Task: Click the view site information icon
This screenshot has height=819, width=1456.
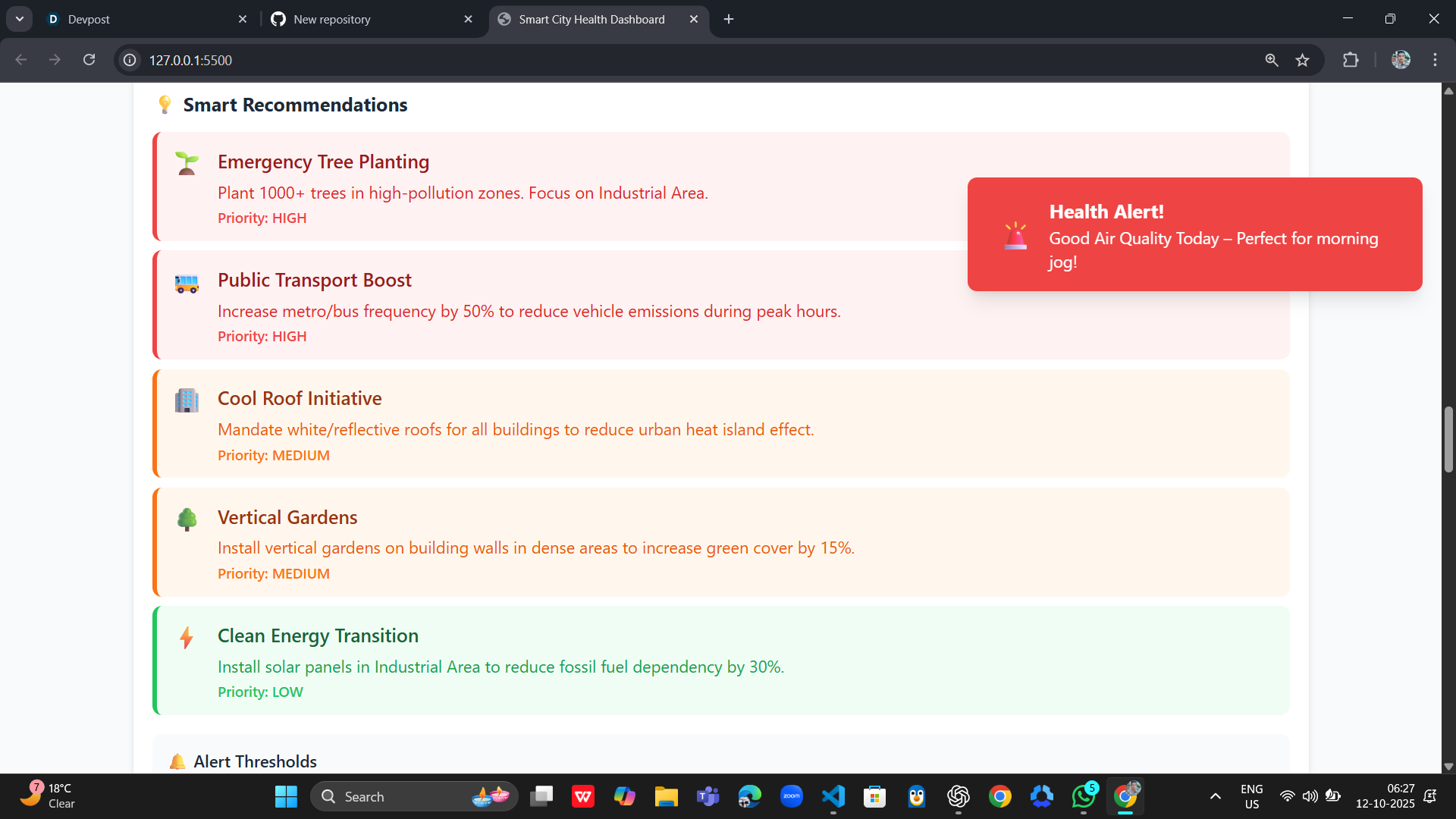Action: tap(130, 60)
